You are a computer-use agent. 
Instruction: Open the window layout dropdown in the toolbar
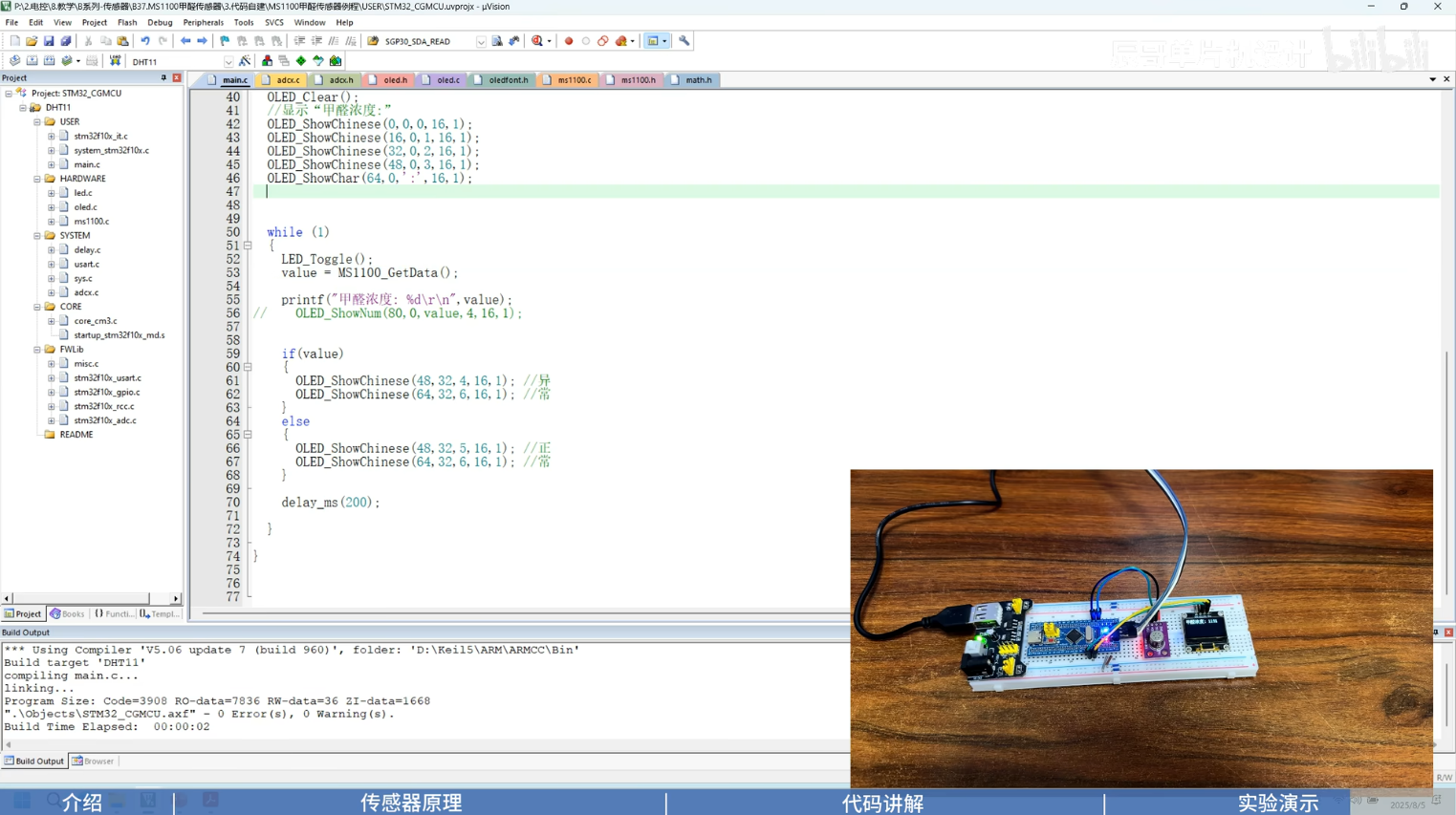click(664, 41)
